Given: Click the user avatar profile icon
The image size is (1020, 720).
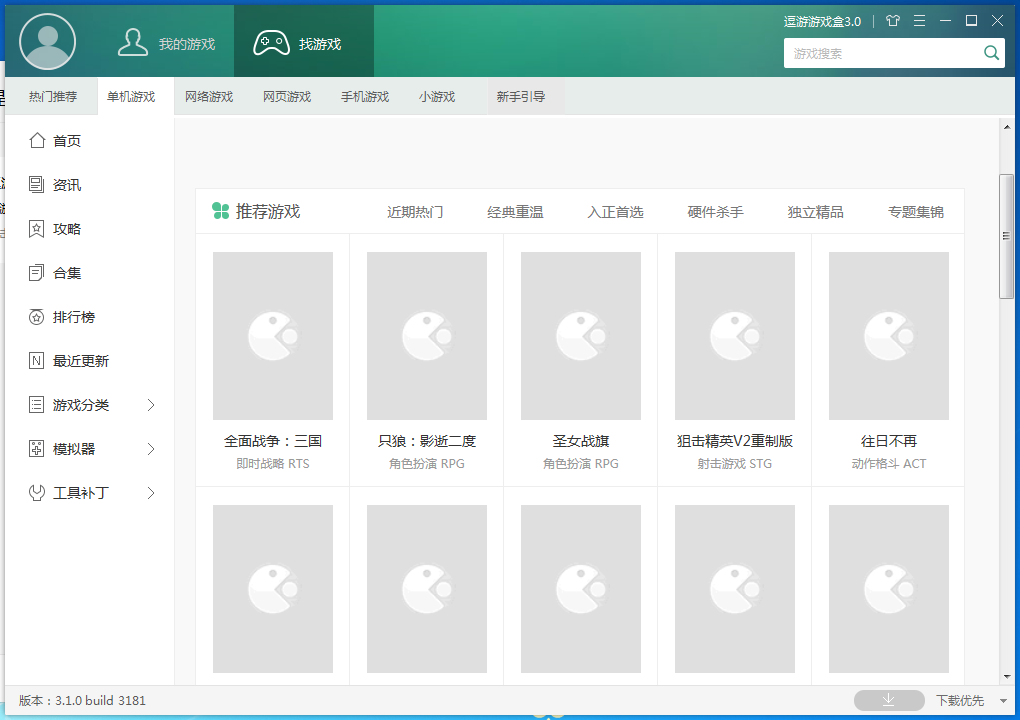Looking at the screenshot, I should [47, 42].
